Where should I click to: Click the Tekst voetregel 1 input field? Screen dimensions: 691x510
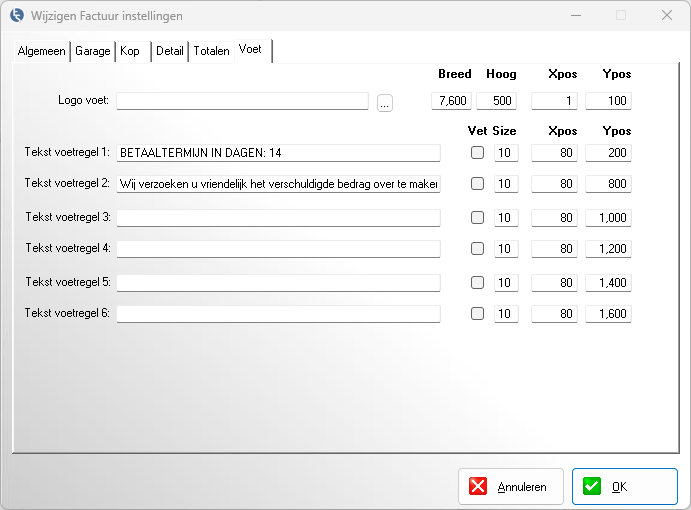[x=278, y=153]
